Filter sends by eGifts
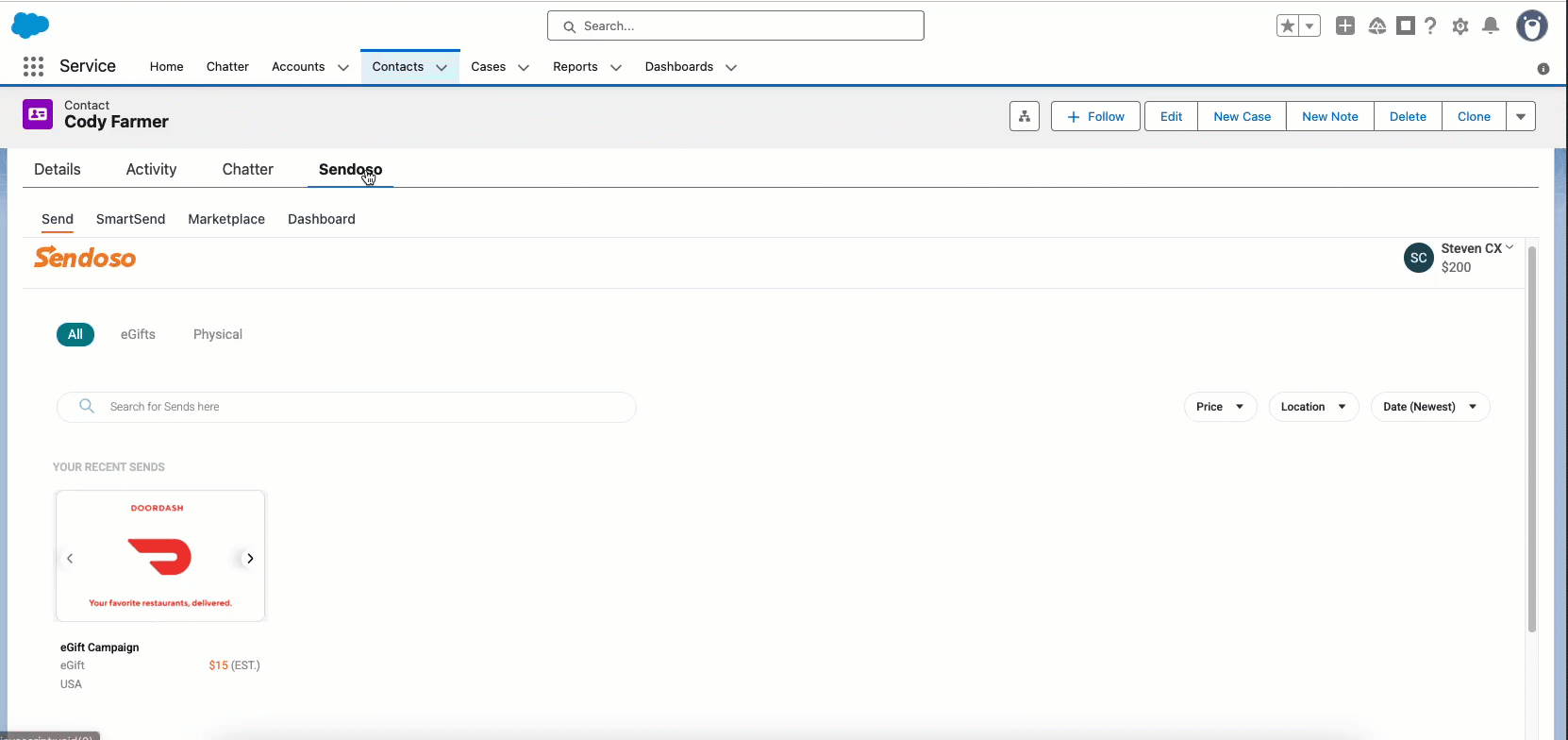The image size is (1568, 740). (x=138, y=334)
